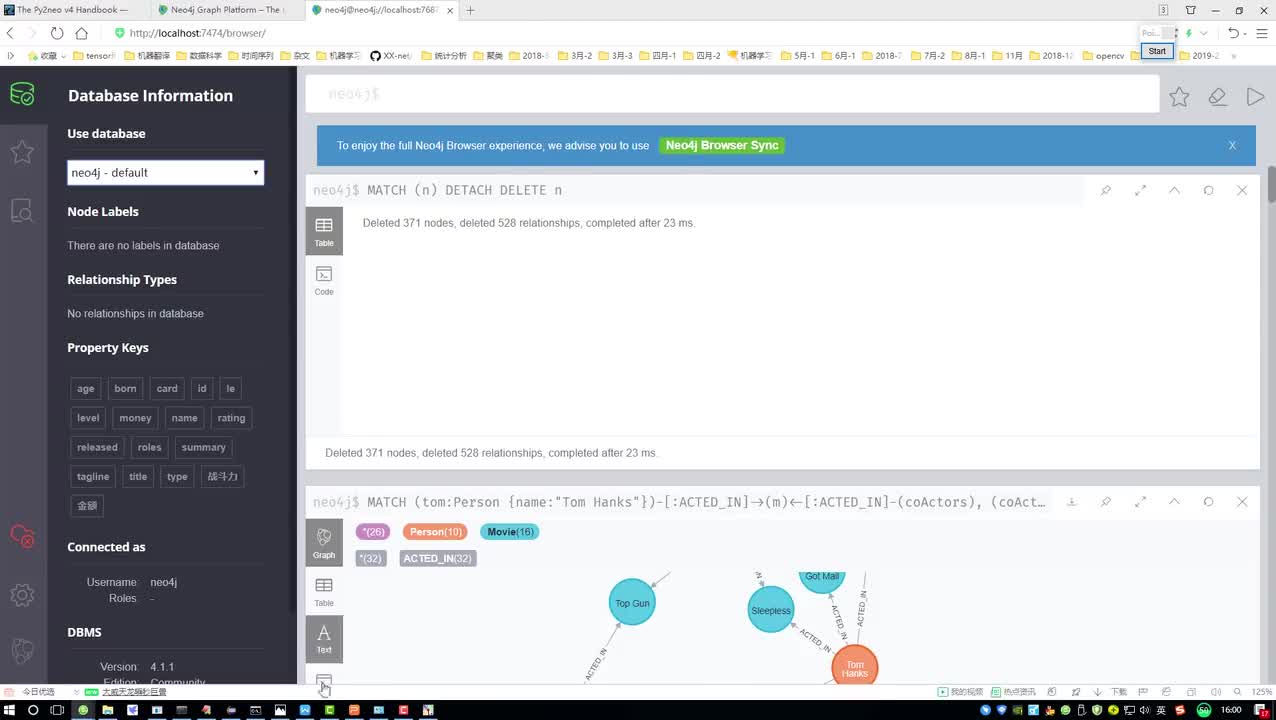Image resolution: width=1276 pixels, height=720 pixels.
Task: Select the ACTED_IN(32) relationship chip
Action: point(438,558)
